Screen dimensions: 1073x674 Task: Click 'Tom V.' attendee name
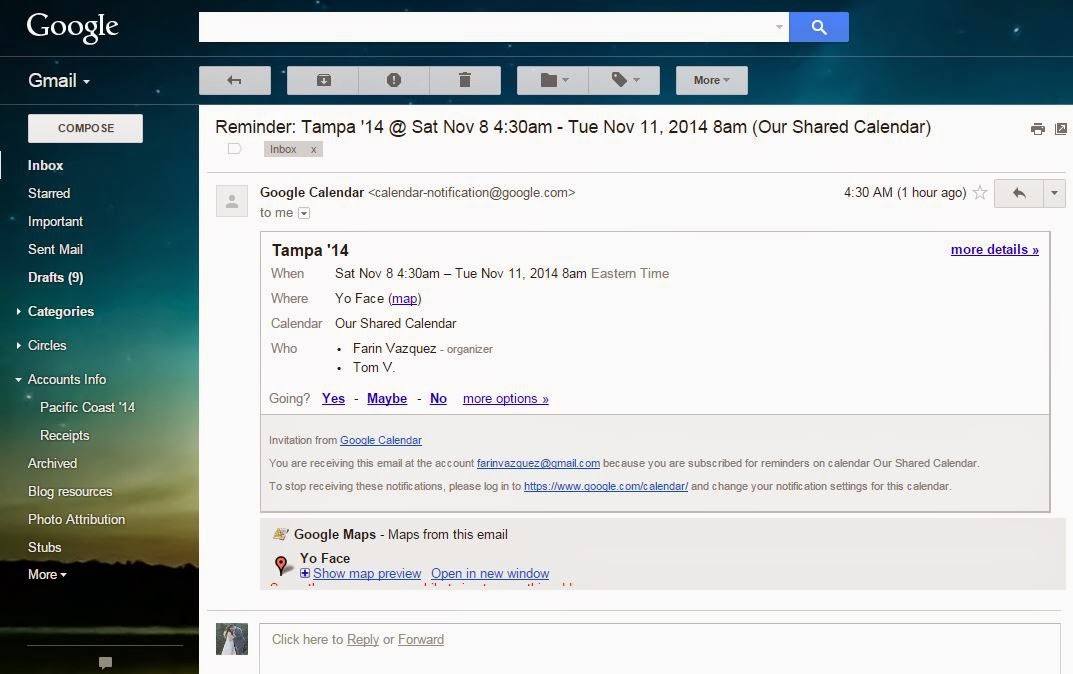coord(374,367)
